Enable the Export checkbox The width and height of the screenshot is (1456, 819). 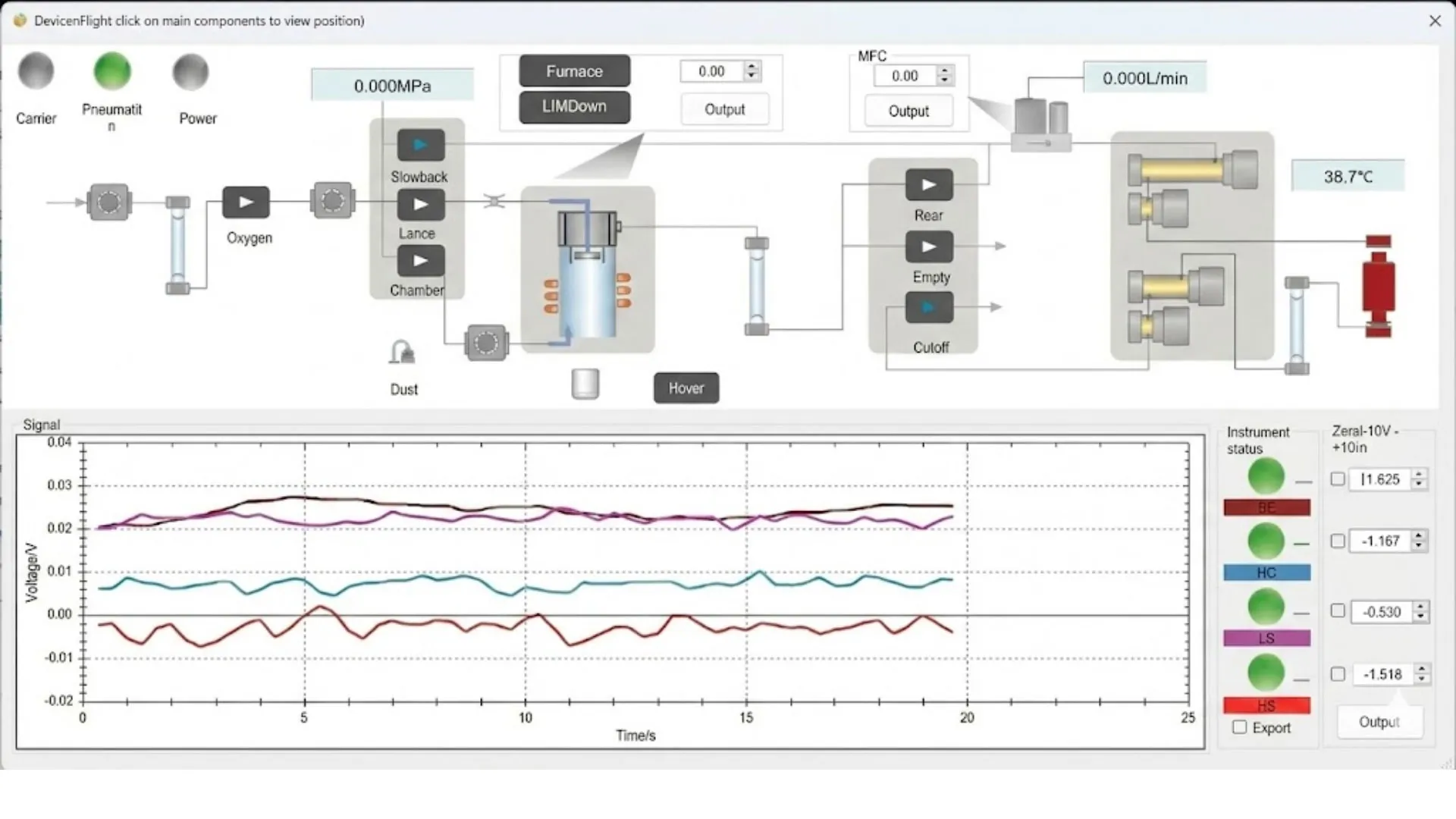click(1241, 727)
